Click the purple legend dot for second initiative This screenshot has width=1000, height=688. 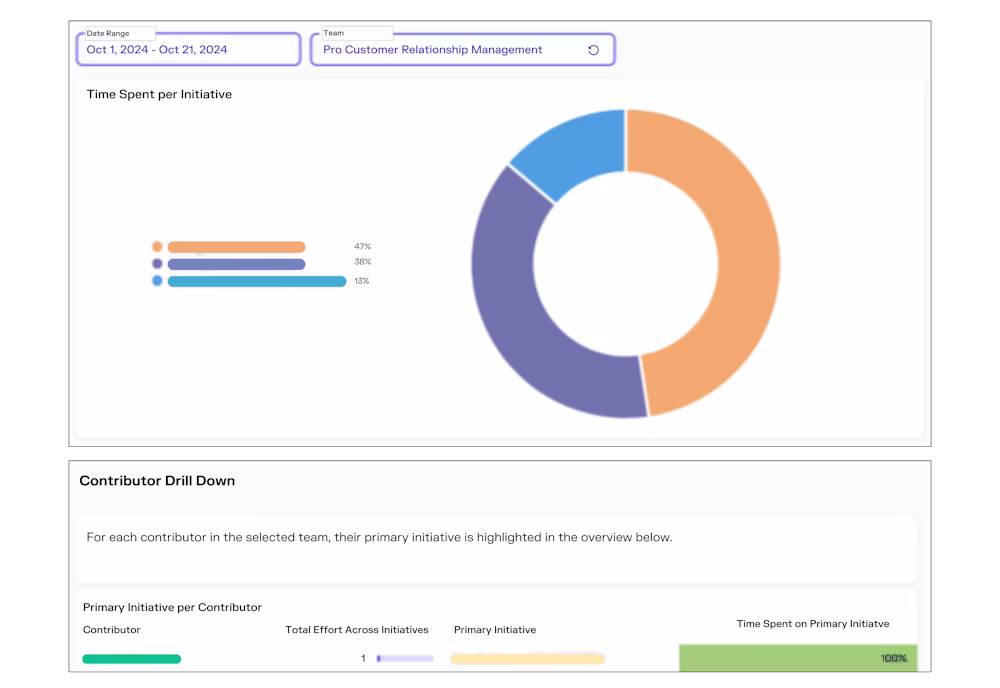tap(157, 263)
